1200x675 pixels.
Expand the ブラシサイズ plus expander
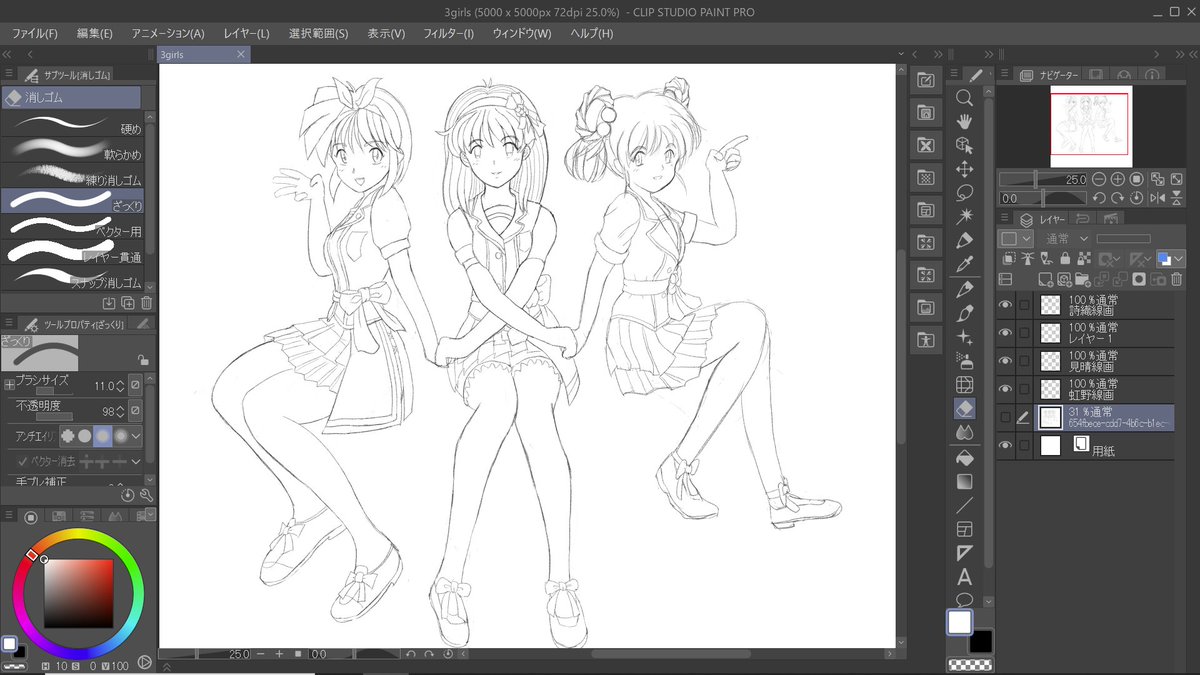pos(9,384)
